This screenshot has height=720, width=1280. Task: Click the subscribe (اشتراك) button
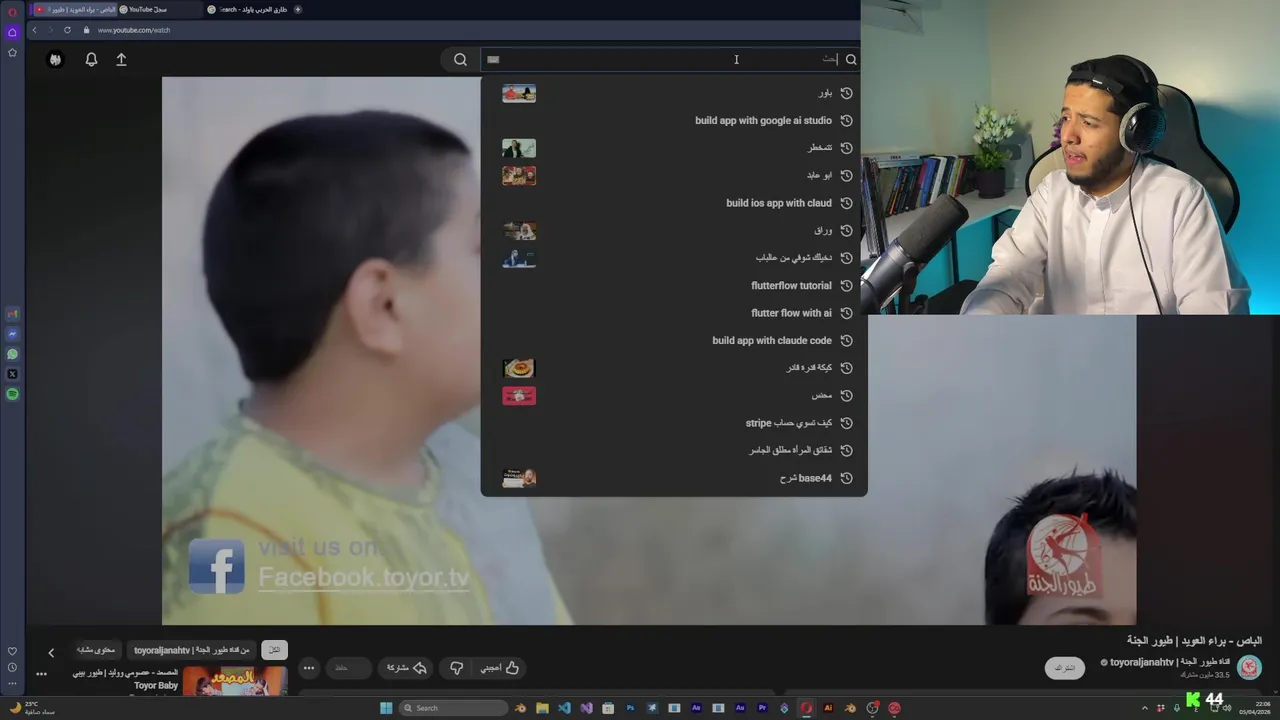coord(1065,668)
